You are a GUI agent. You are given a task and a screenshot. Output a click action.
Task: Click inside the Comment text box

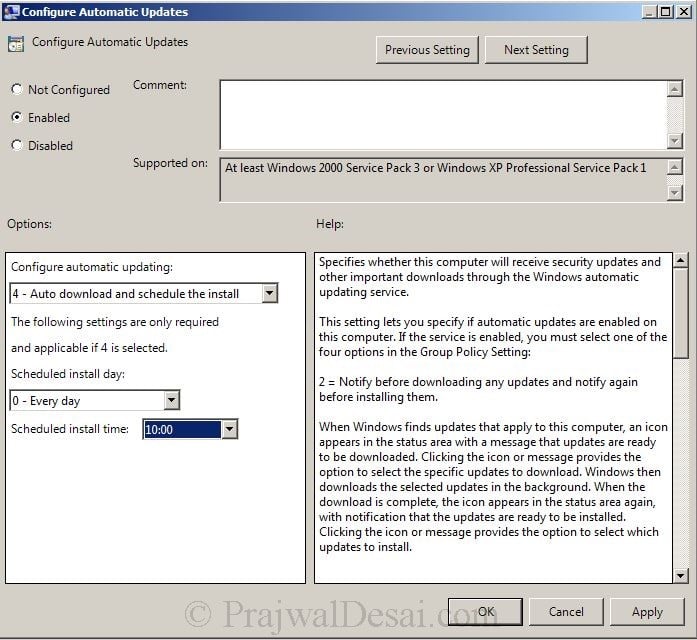[443, 115]
